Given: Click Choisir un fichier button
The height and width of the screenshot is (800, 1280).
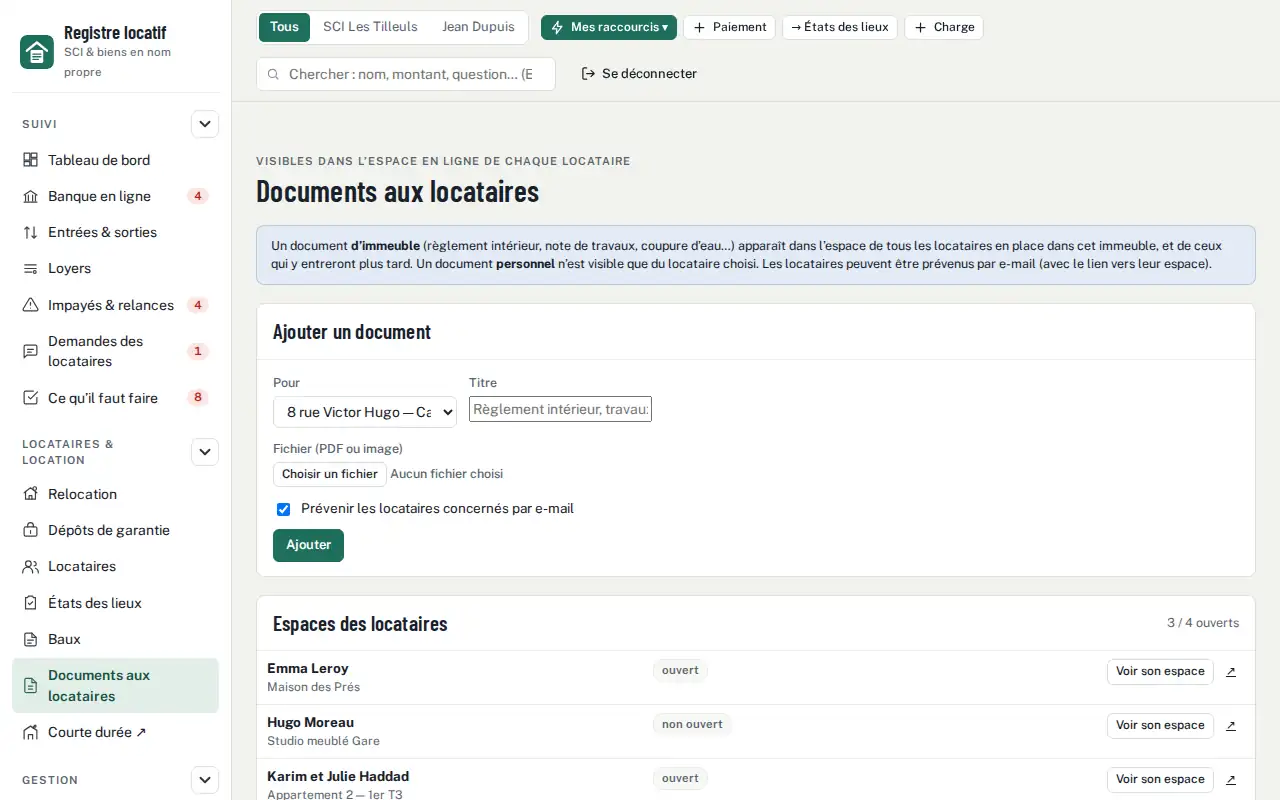Looking at the screenshot, I should coord(330,474).
